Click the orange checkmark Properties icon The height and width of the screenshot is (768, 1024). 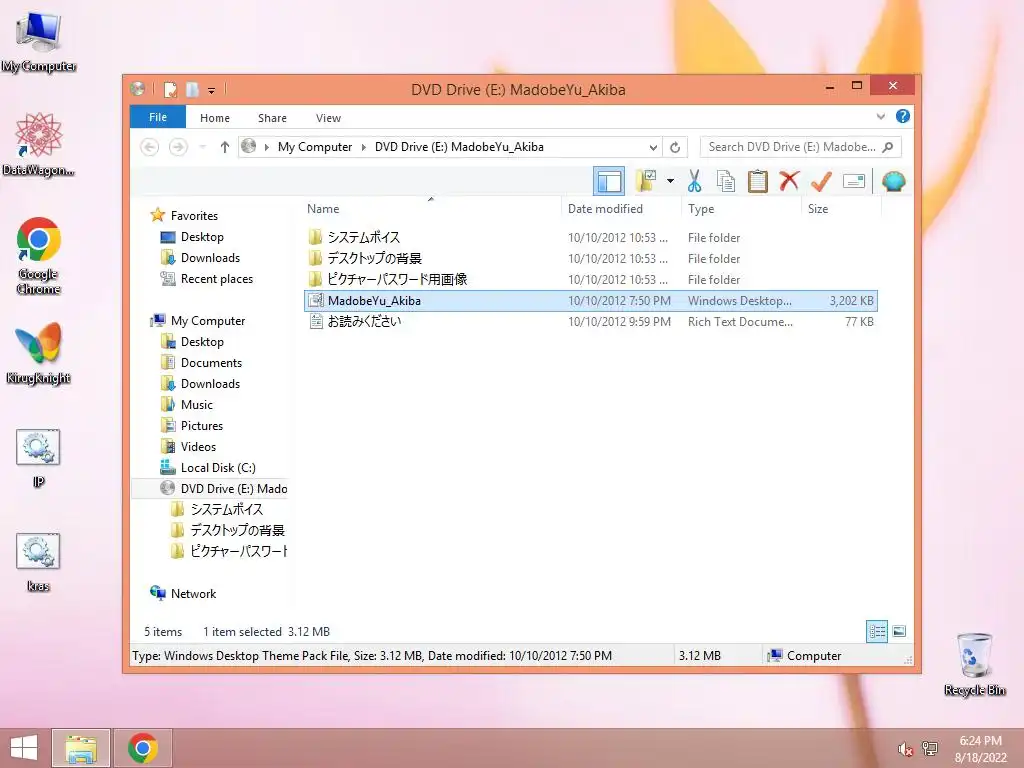(821, 181)
